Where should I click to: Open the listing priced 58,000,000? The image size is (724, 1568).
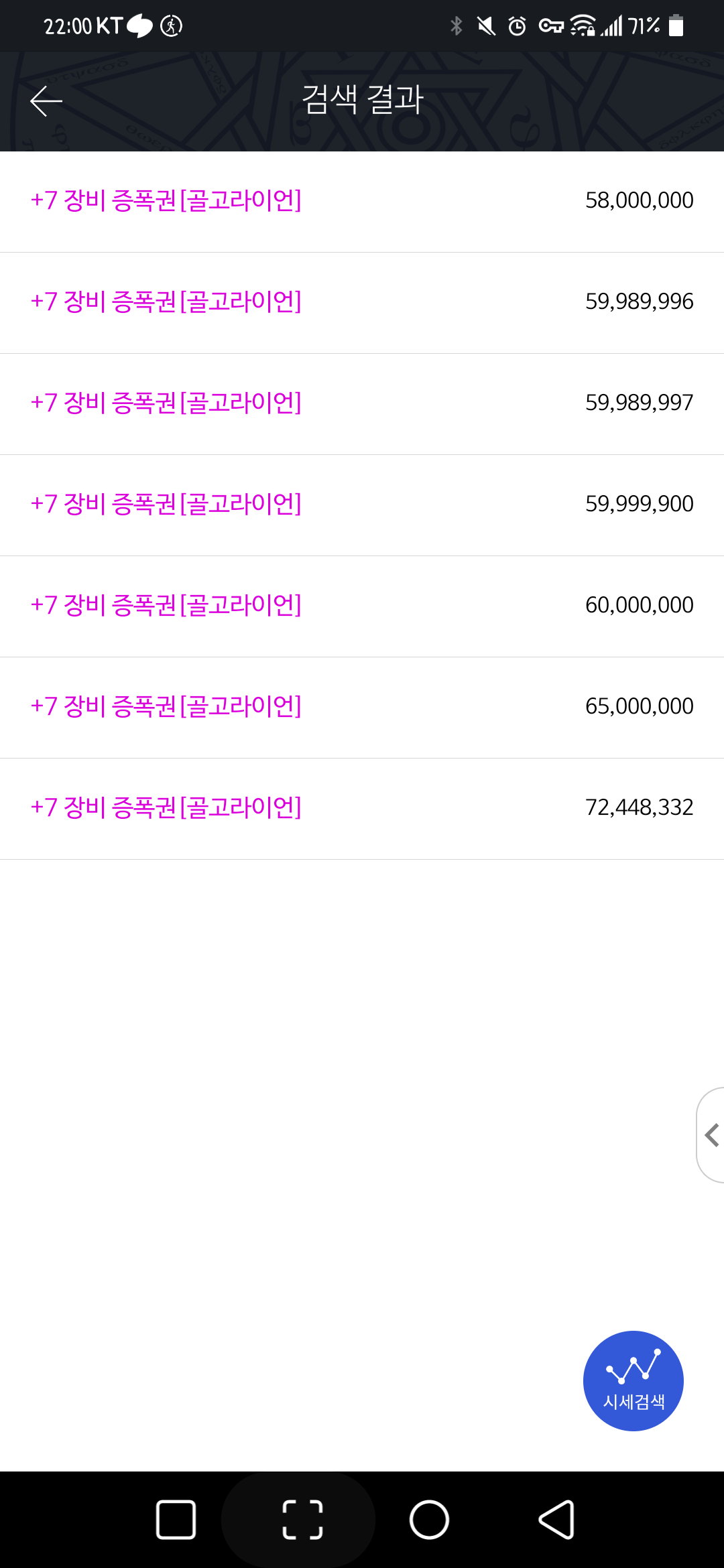point(362,201)
